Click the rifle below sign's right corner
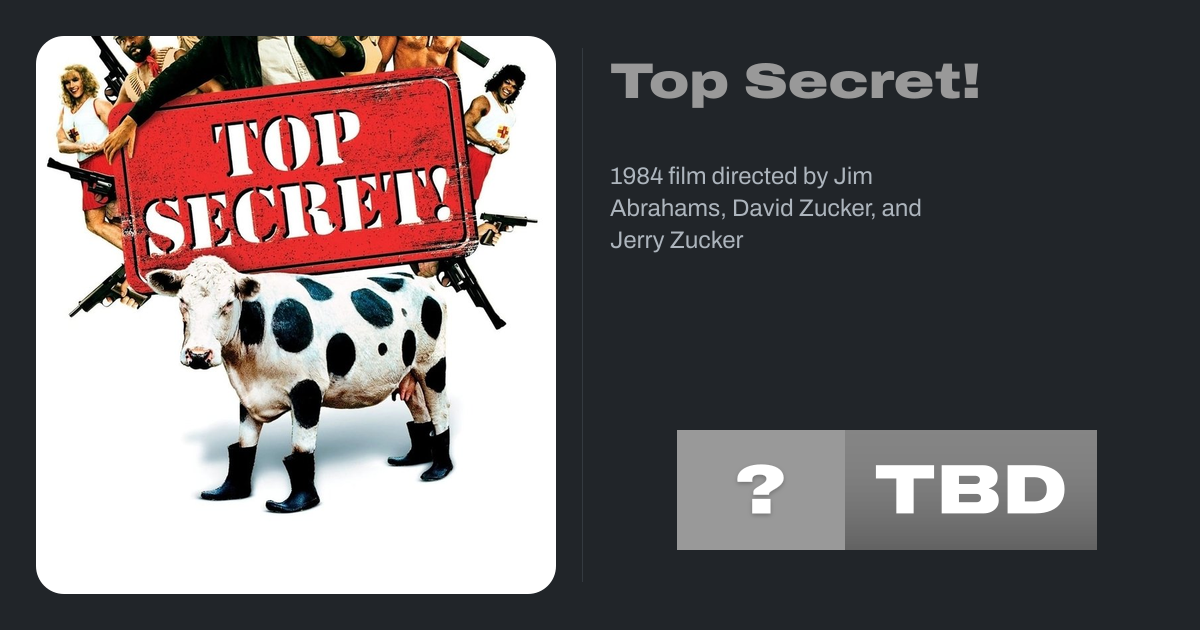The width and height of the screenshot is (1200, 630). [470, 290]
